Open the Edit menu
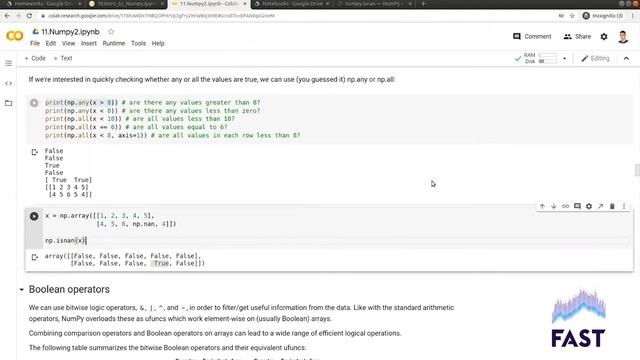640x360 pixels. (51, 43)
